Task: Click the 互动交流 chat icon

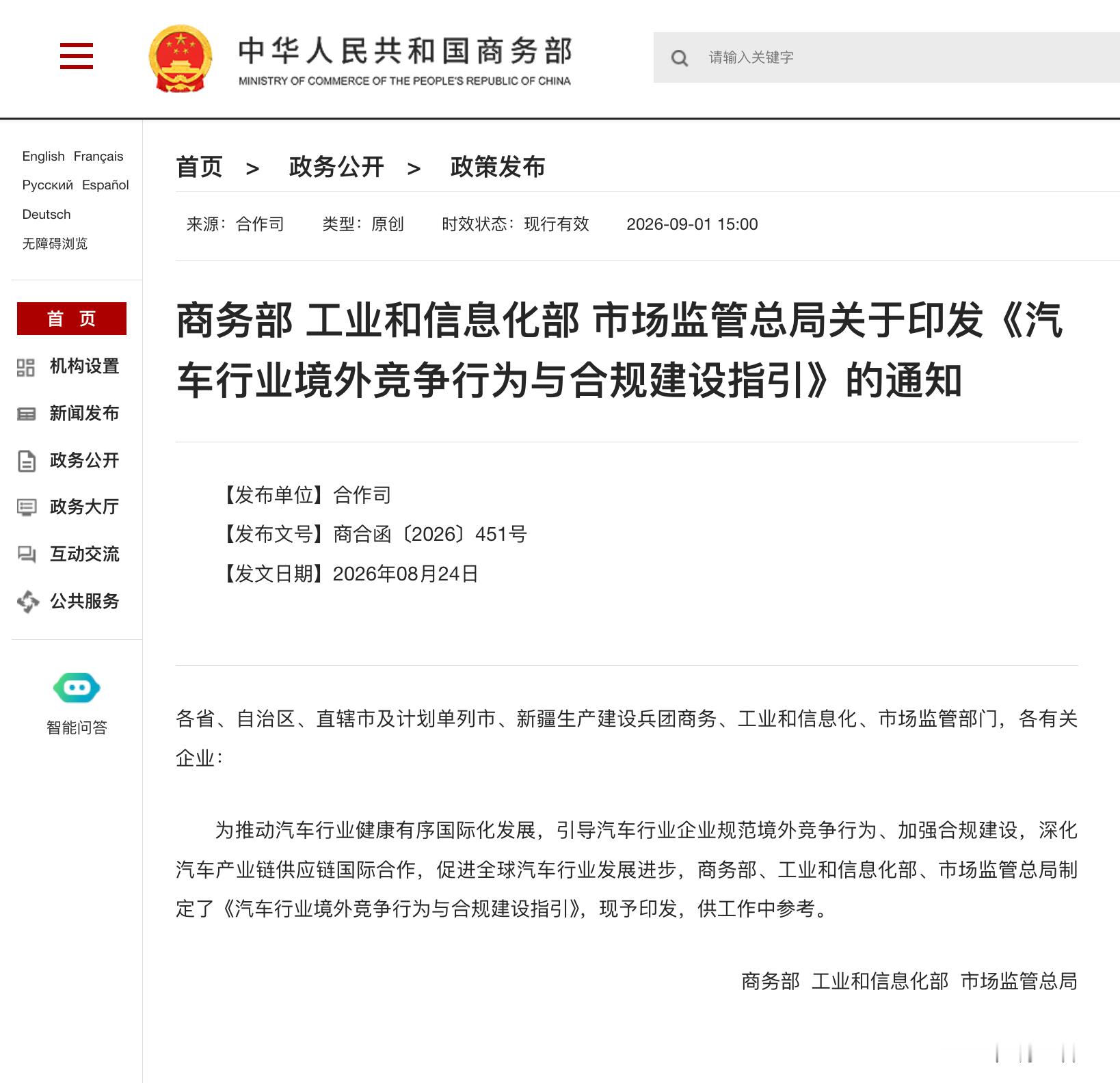Action: pyautogui.click(x=26, y=554)
